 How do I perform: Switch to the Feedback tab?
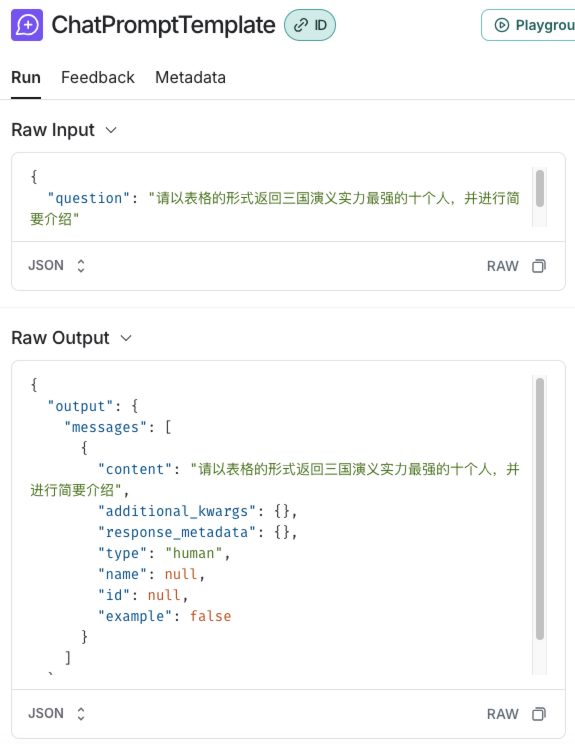(x=98, y=77)
